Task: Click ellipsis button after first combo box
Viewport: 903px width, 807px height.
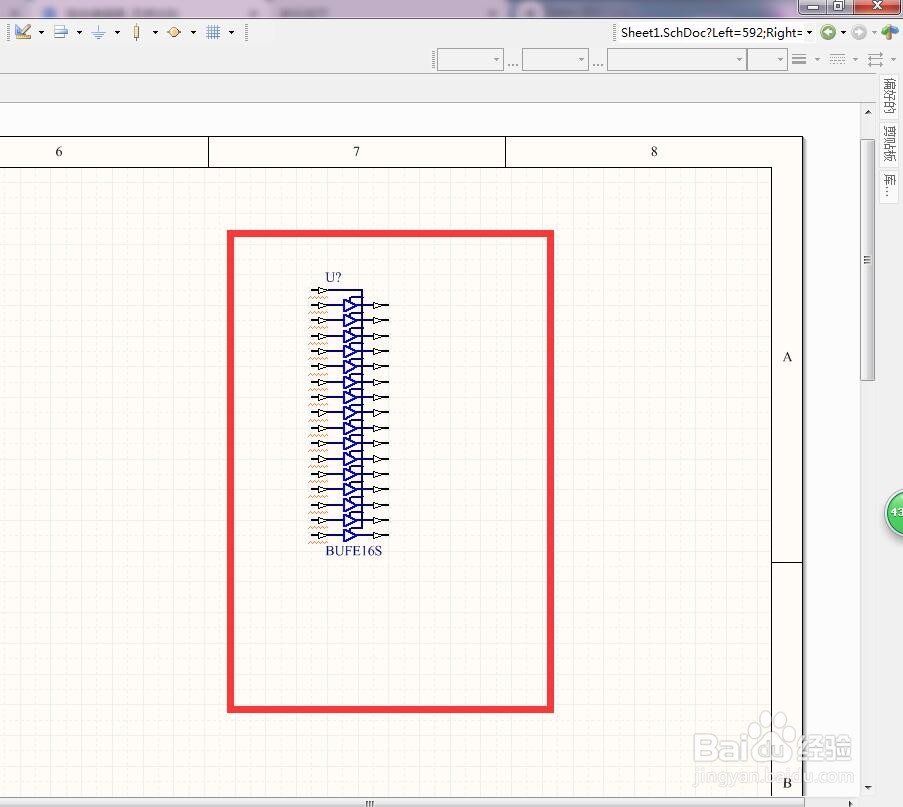Action: pos(513,63)
